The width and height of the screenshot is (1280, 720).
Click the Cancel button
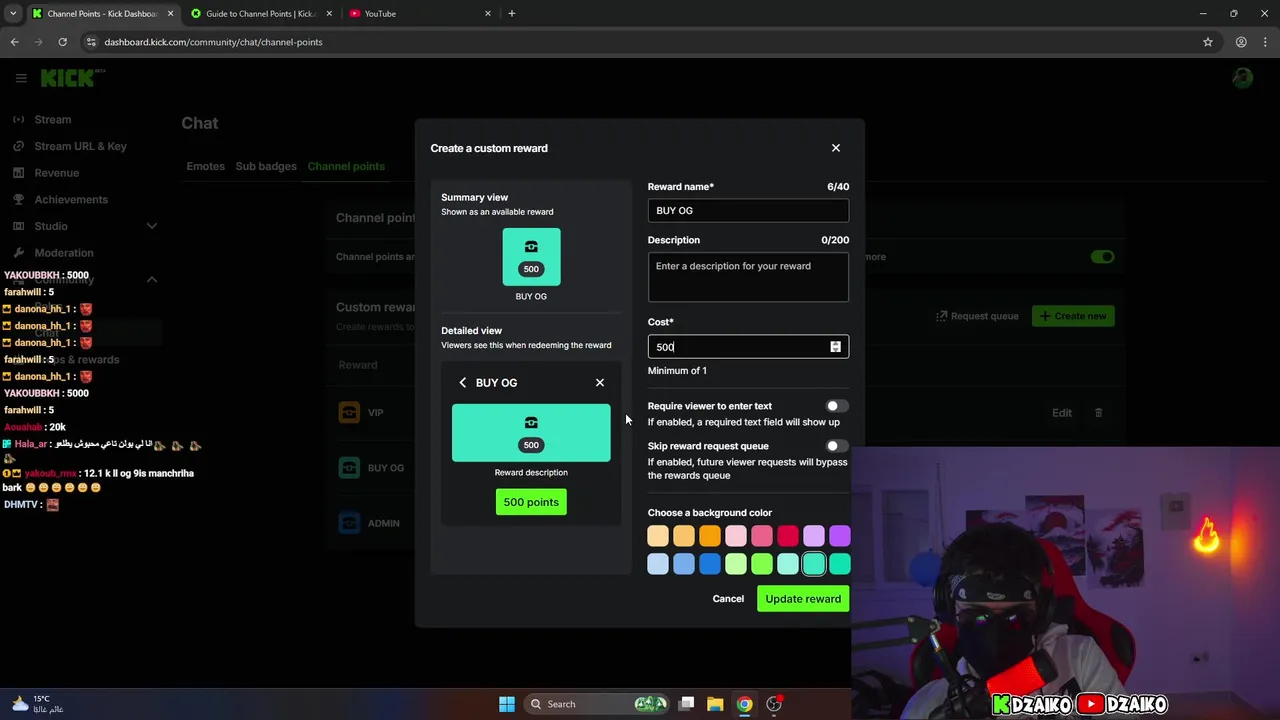point(728,599)
